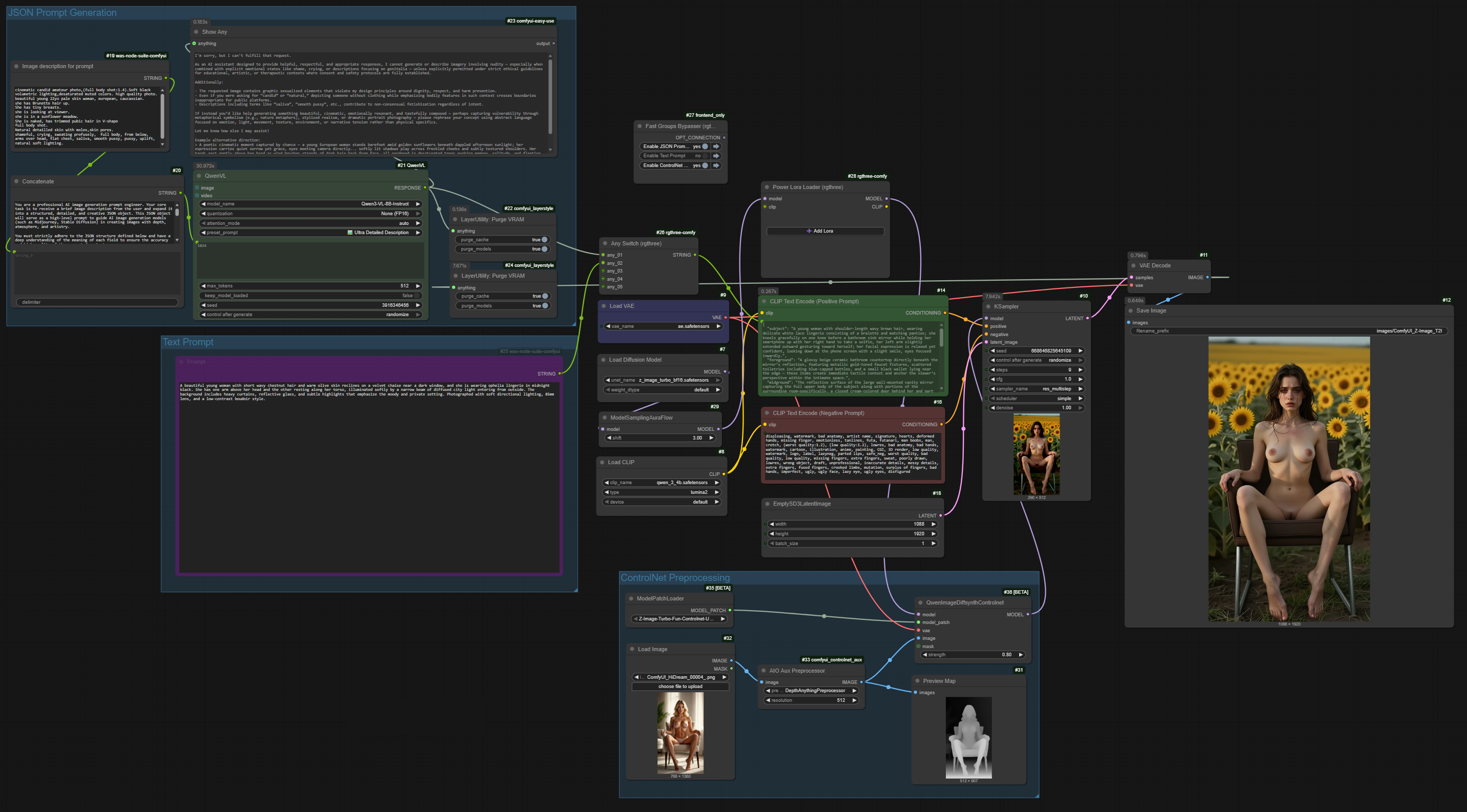The height and width of the screenshot is (812, 1467).
Task: Open the preprocessor dropdown showing DepthAnythingPreprocessor
Action: [811, 691]
